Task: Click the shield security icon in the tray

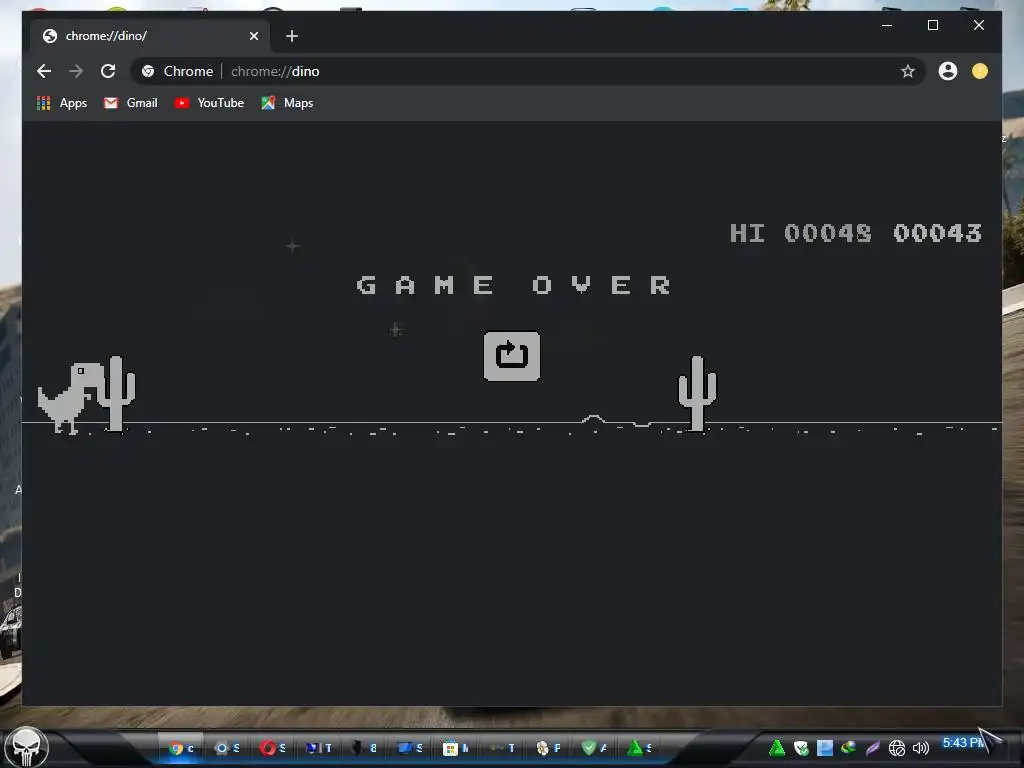Action: [801, 748]
